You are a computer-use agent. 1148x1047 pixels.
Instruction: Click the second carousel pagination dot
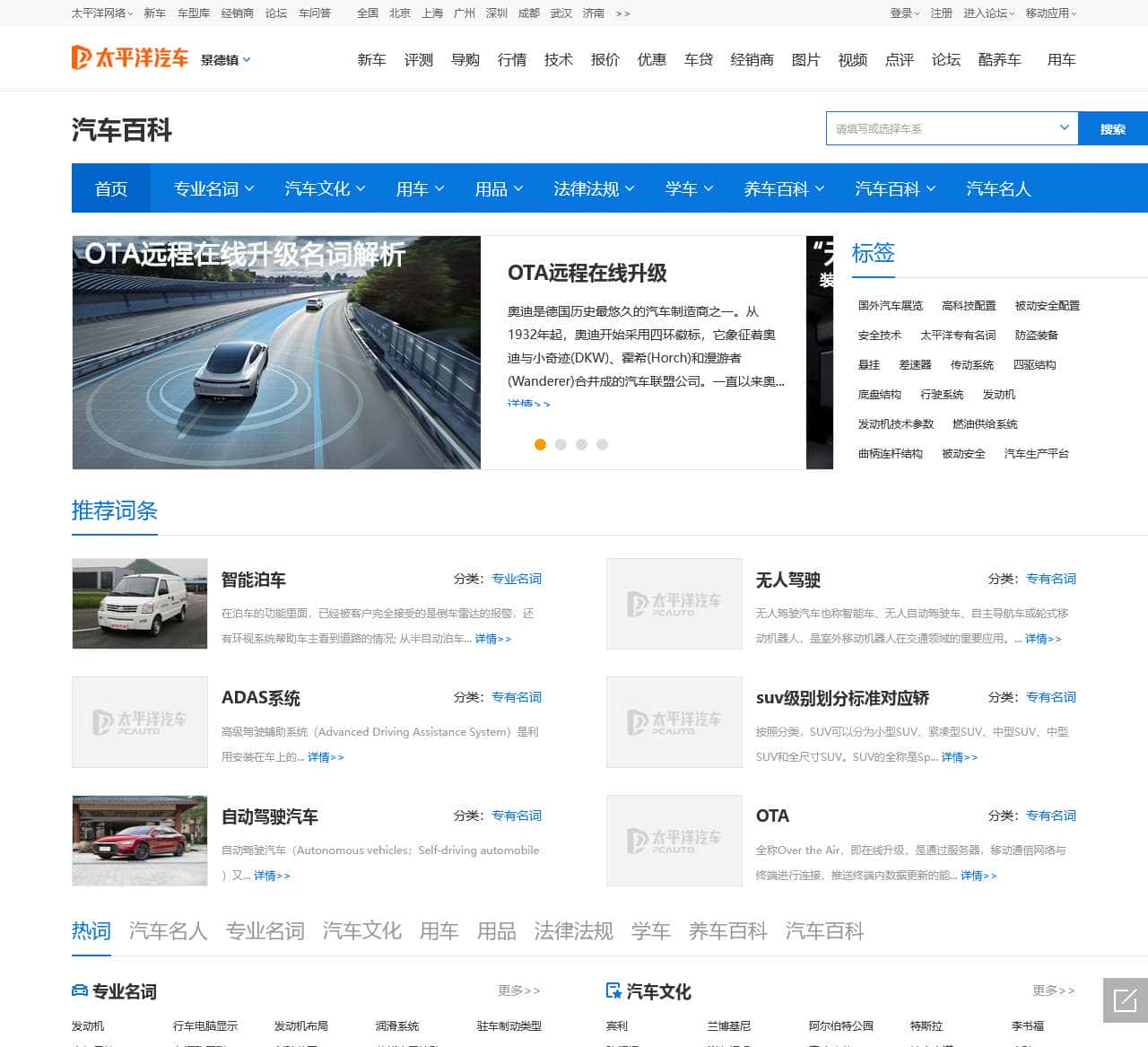pos(561,444)
